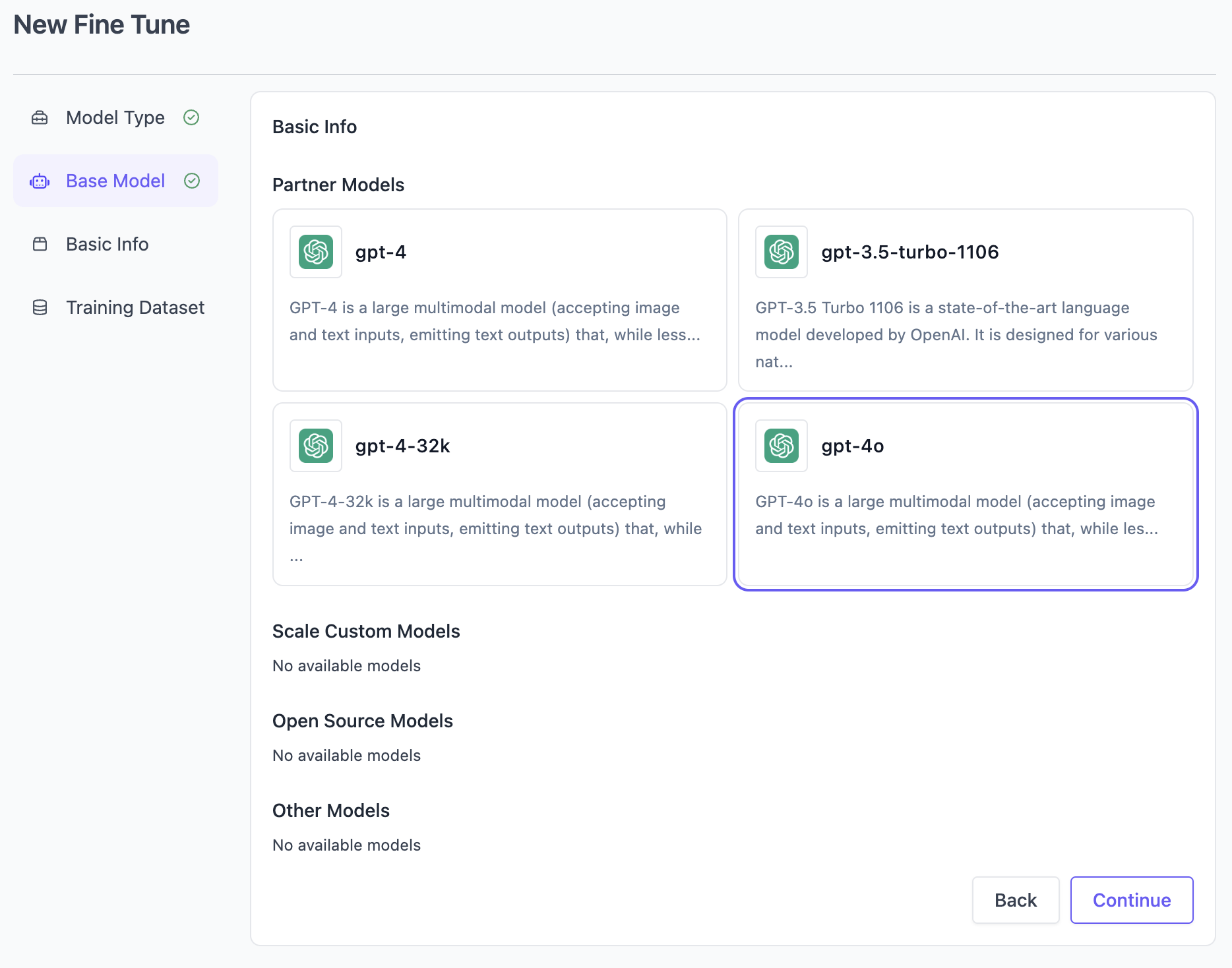1232x968 pixels.
Task: Open the Model Type step
Action: pos(115,117)
